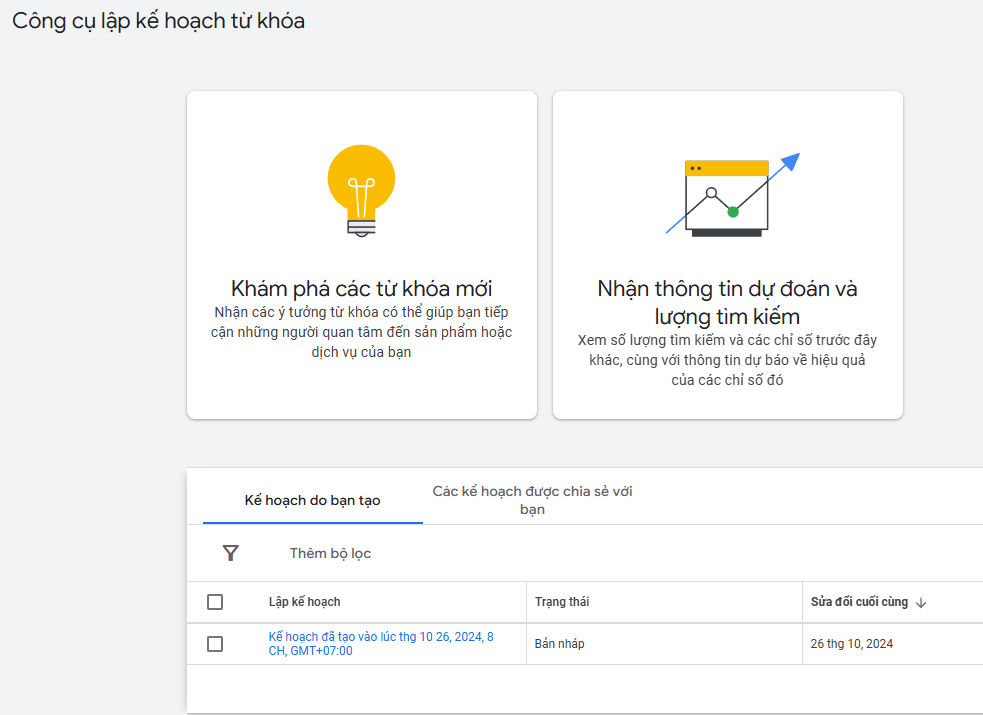This screenshot has height=715, width=983.
Task: Select the Kế hoạch do bạn tạo tab
Action: [312, 499]
